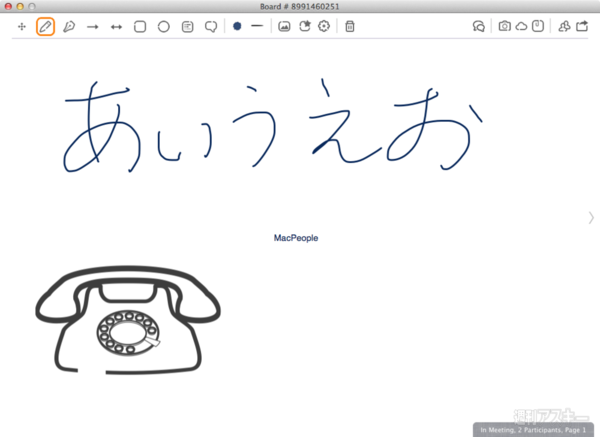Screen dimensions: 600x437
Task: Select the text note tool
Action: point(188,26)
